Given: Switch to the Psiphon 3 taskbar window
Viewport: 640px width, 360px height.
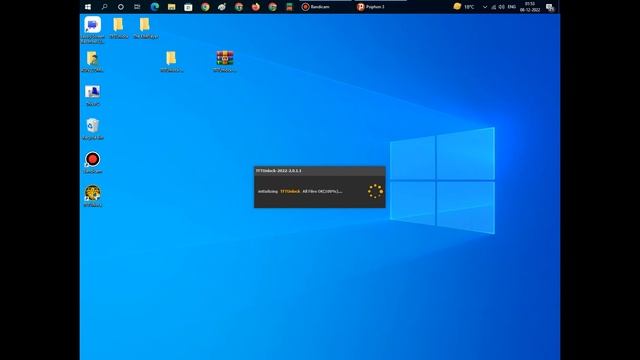Looking at the screenshot, I should click(380, 7).
